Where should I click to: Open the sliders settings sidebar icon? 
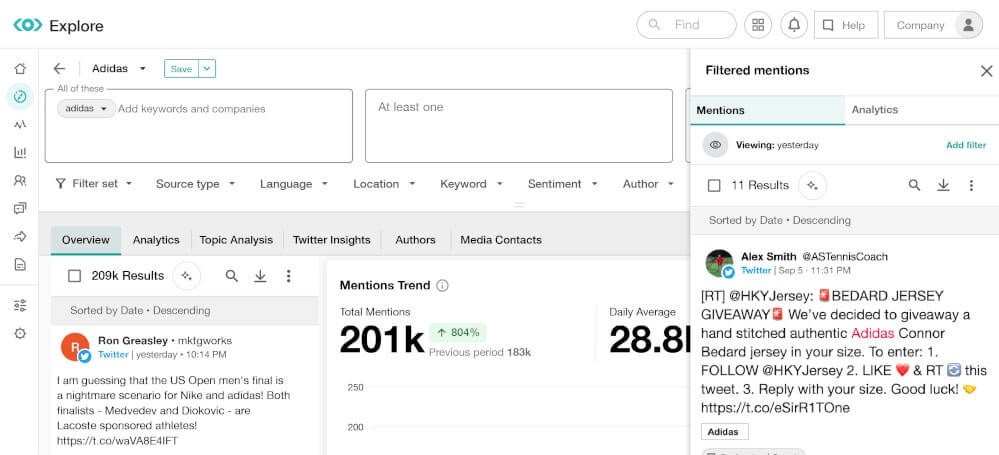click(x=20, y=305)
